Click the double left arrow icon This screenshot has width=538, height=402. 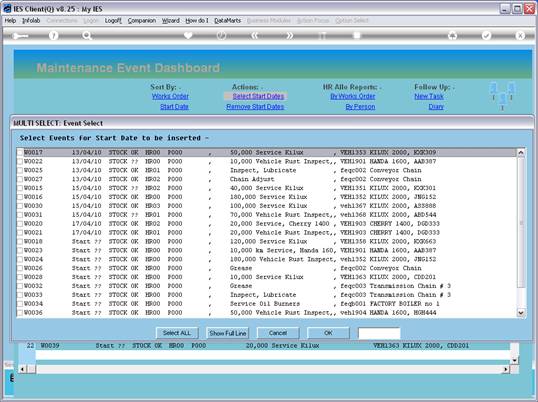click(255, 35)
